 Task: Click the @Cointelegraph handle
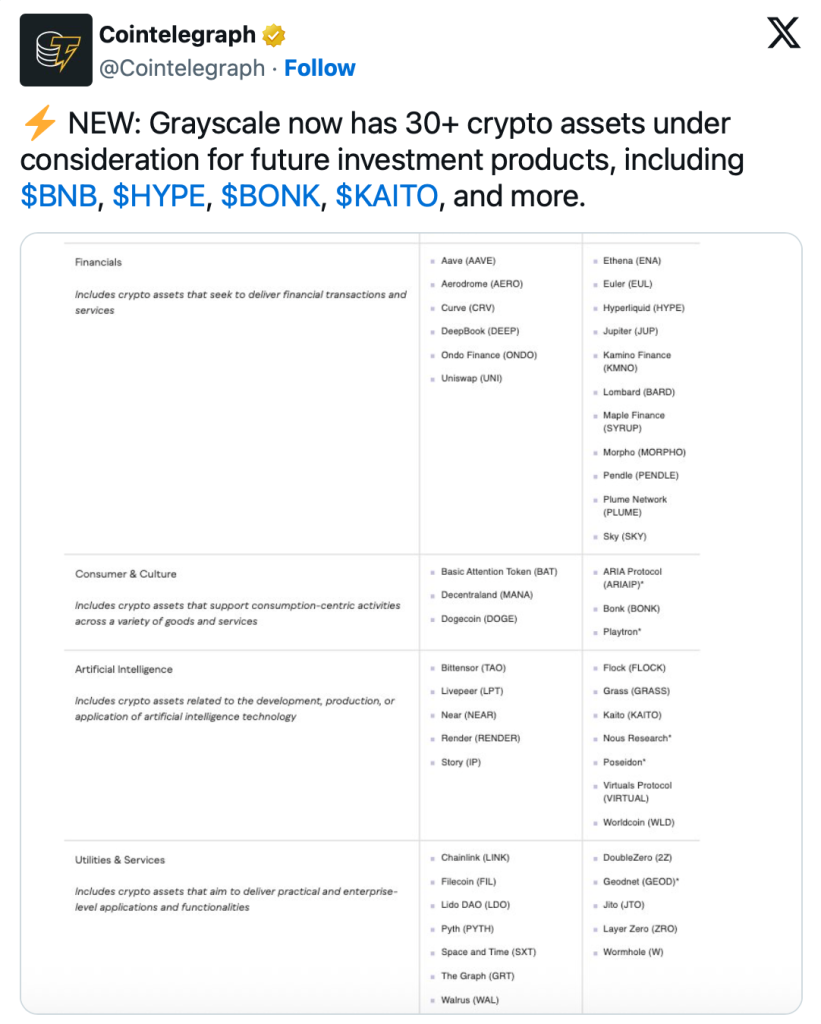(182, 68)
